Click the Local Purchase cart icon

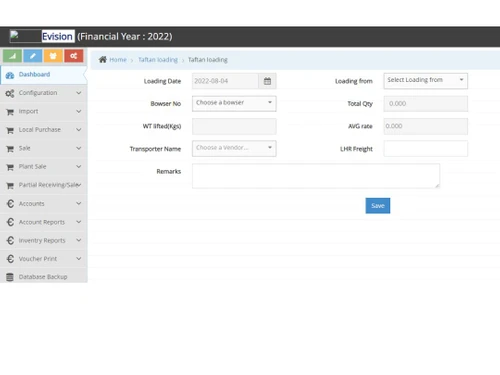[10, 130]
